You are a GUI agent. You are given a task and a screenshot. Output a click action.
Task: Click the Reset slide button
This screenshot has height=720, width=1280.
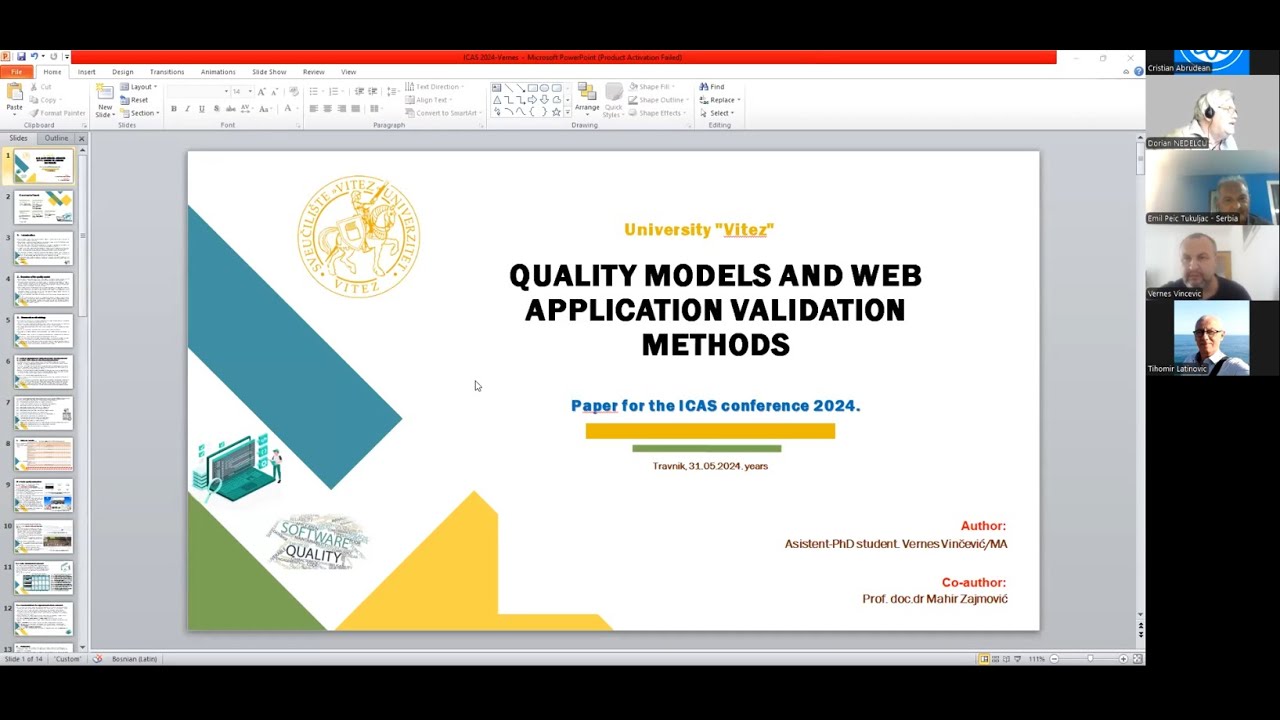(134, 100)
